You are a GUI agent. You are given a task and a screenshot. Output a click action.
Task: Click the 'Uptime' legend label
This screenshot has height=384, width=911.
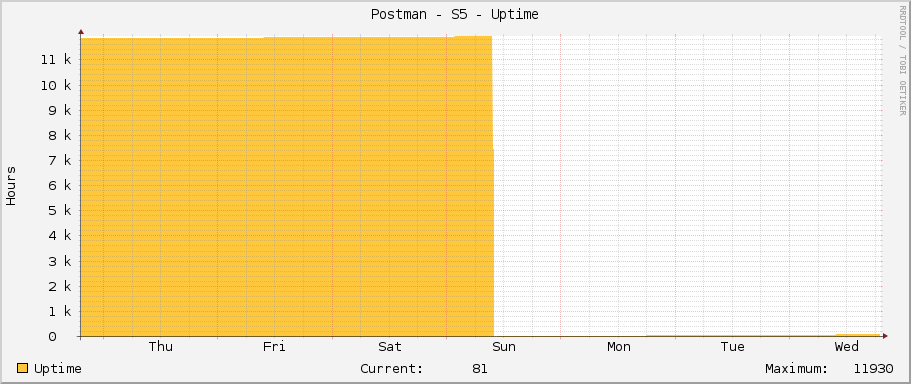coord(58,369)
